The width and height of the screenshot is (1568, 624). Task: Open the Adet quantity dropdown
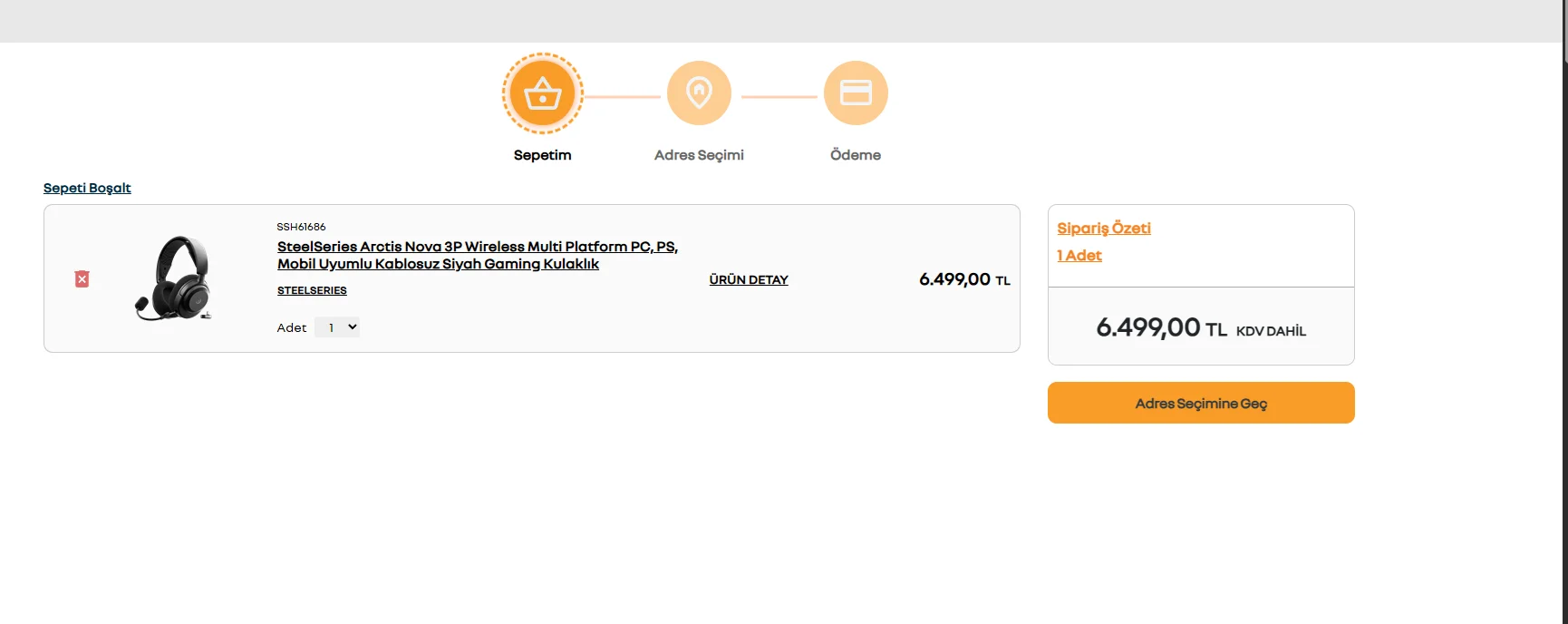[337, 327]
